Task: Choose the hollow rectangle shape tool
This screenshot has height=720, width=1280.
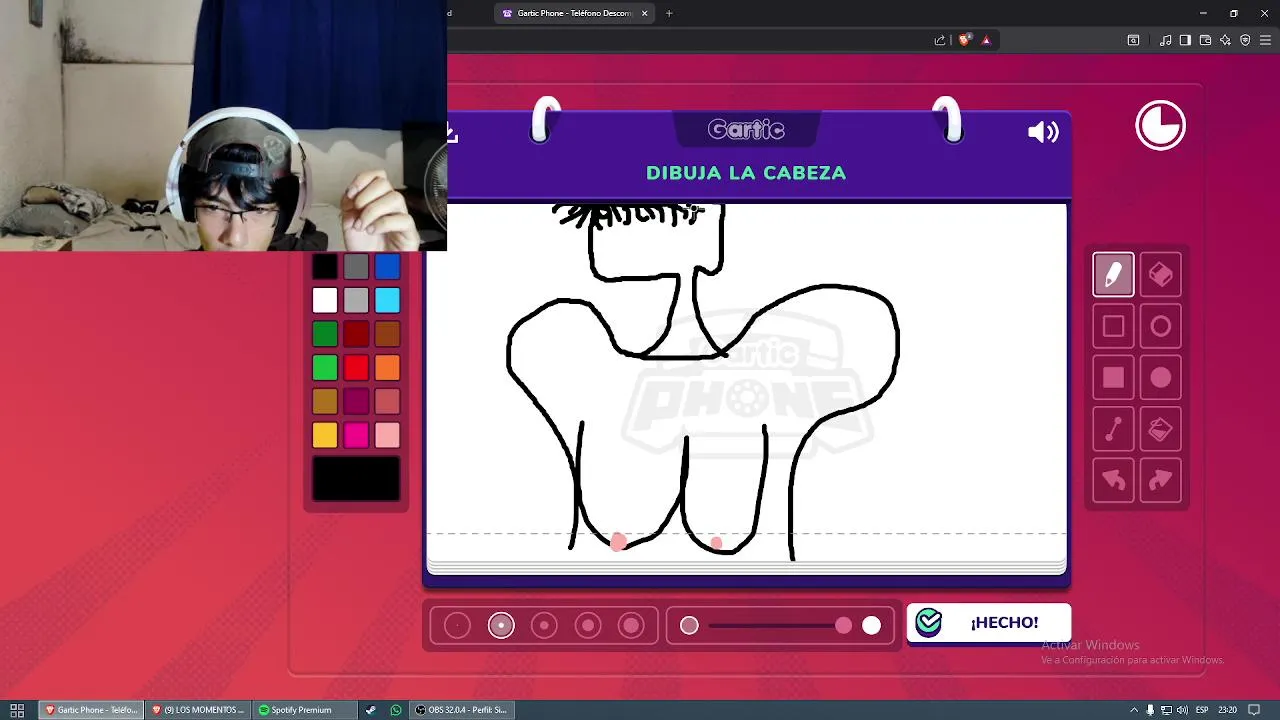Action: point(1113,326)
